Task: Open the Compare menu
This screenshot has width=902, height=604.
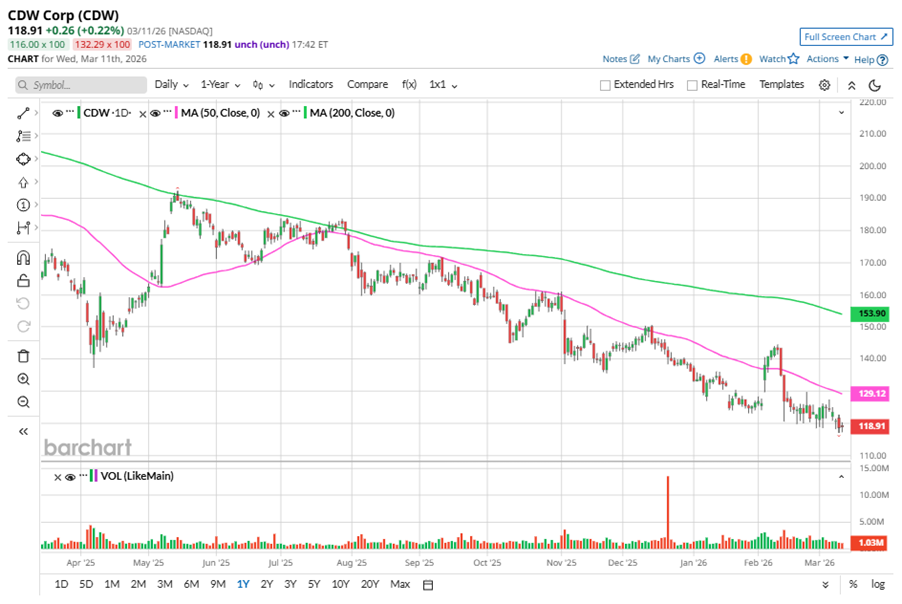Action: click(x=367, y=85)
